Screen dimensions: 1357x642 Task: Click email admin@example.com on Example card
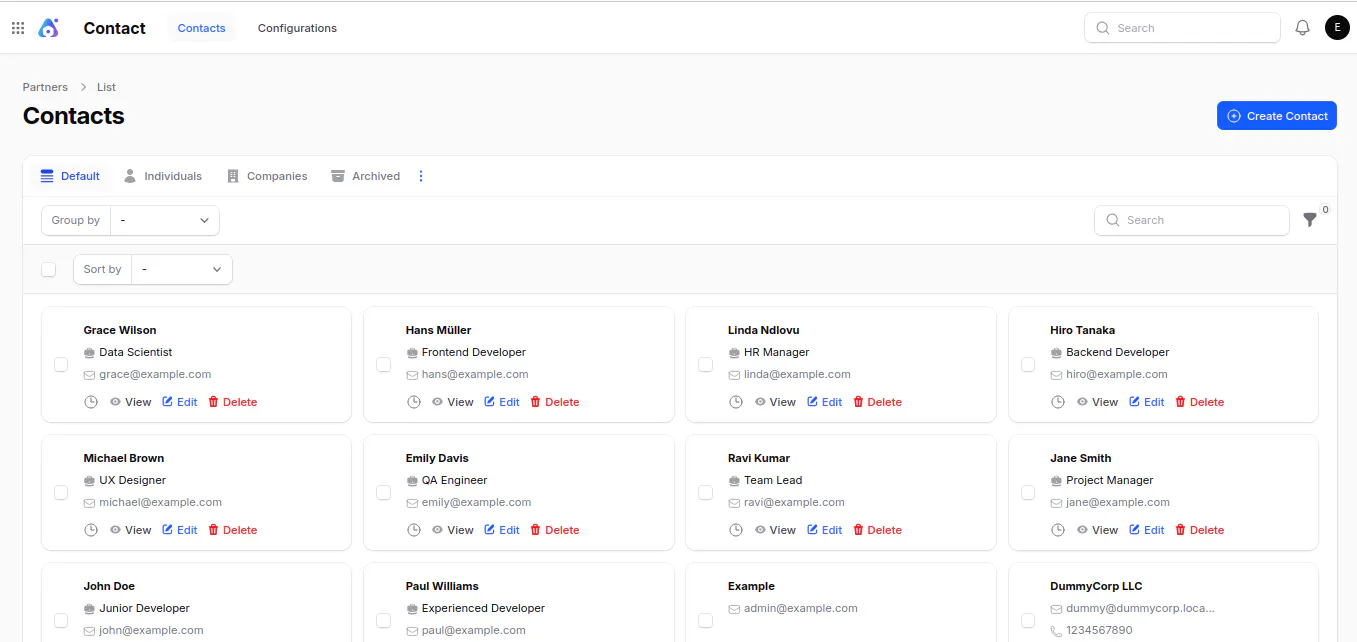(x=800, y=608)
